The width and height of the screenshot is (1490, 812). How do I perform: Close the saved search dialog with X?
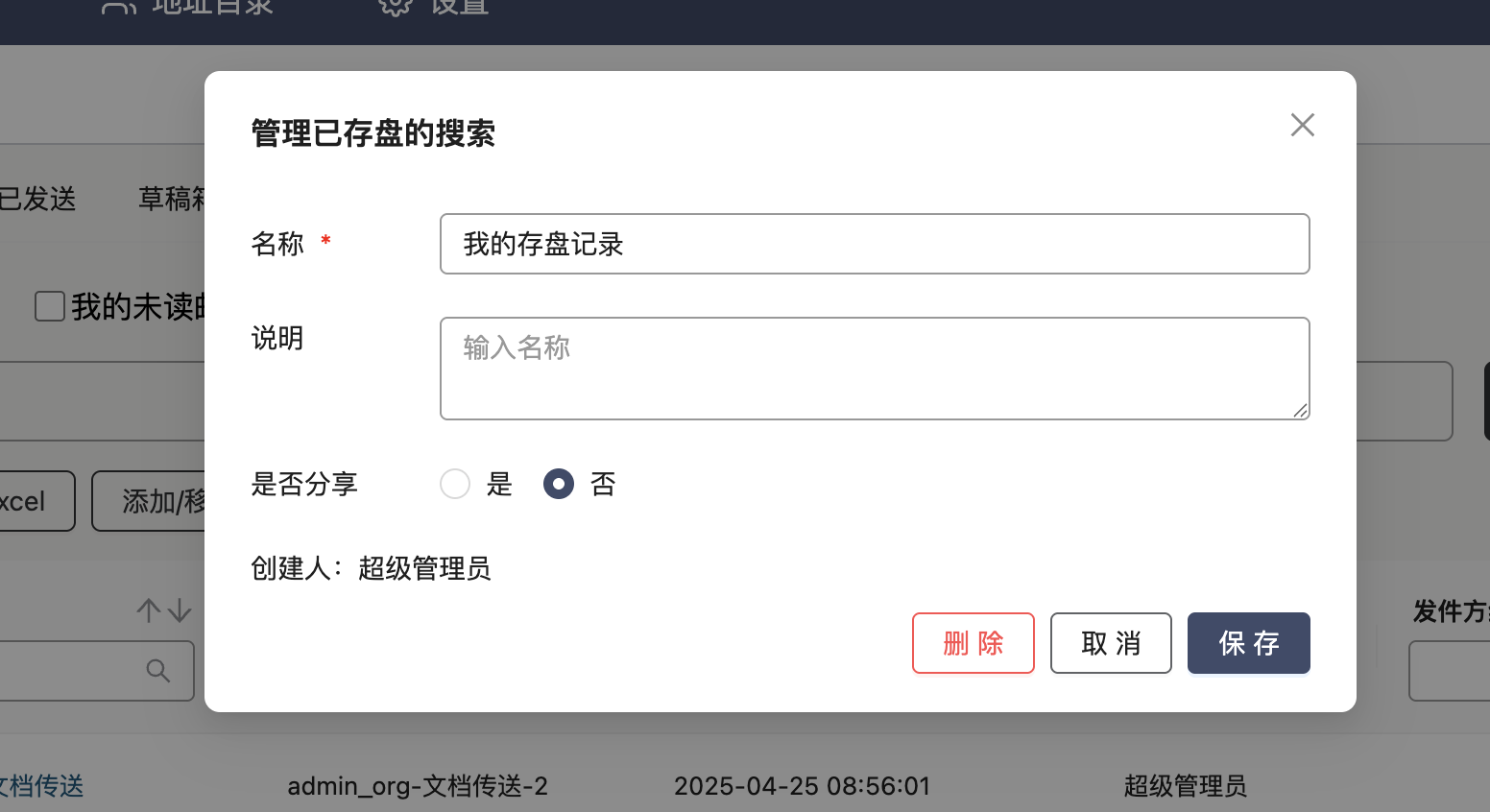[x=1302, y=125]
